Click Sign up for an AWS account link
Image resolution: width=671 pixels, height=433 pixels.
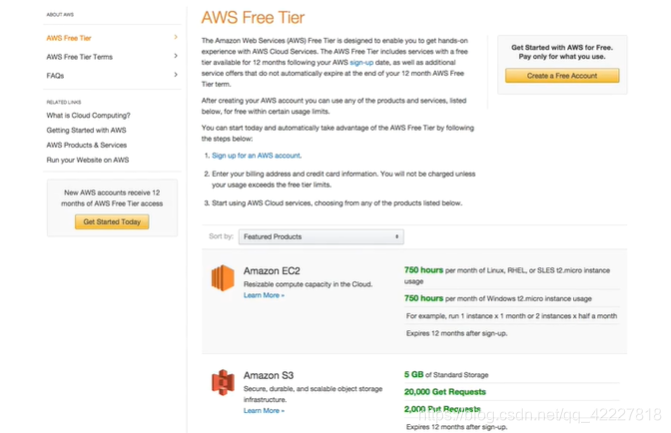(256, 156)
